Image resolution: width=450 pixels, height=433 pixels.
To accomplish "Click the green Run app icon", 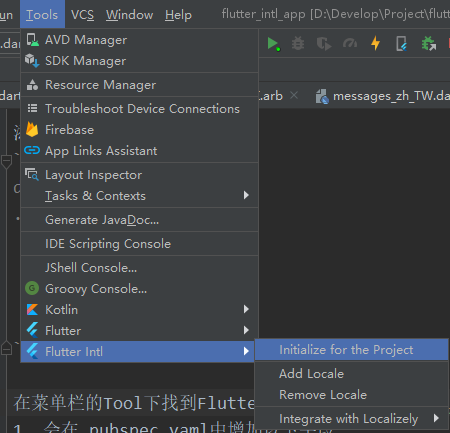I will pos(273,44).
